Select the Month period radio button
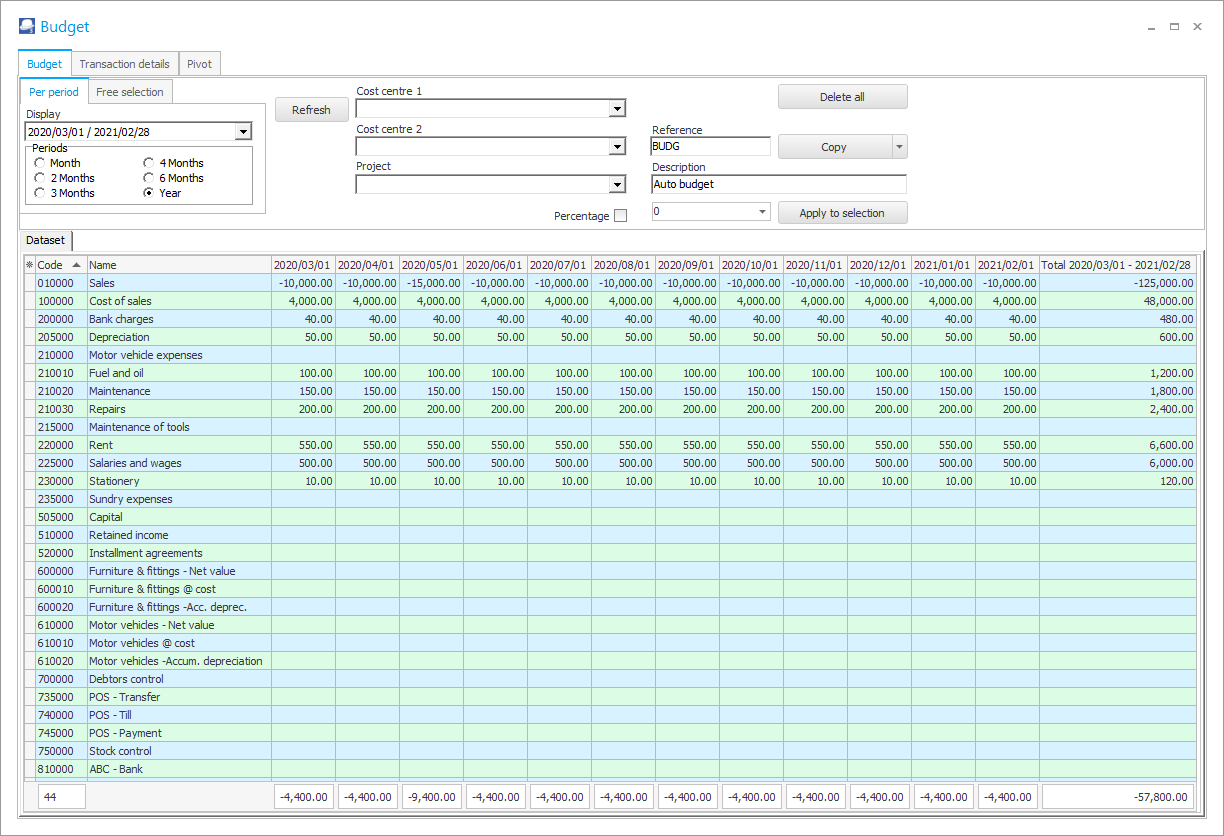 tap(40, 163)
